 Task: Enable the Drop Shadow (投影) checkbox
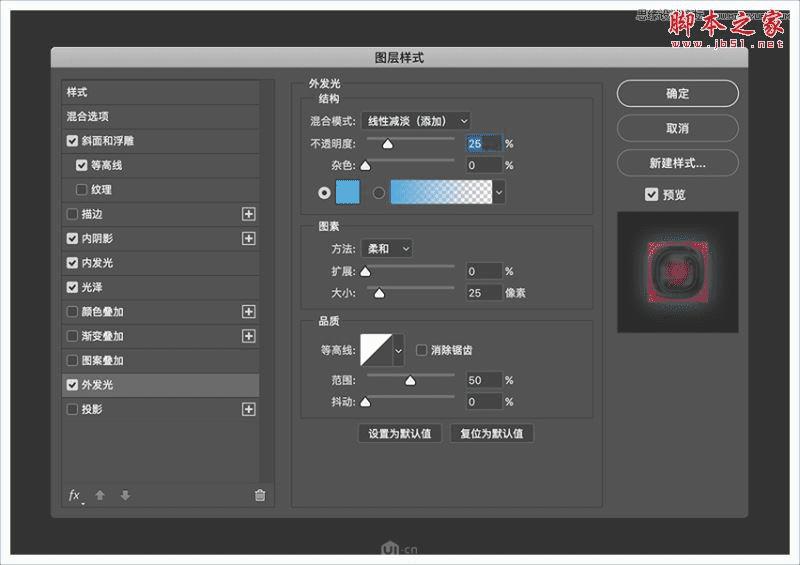(72, 409)
